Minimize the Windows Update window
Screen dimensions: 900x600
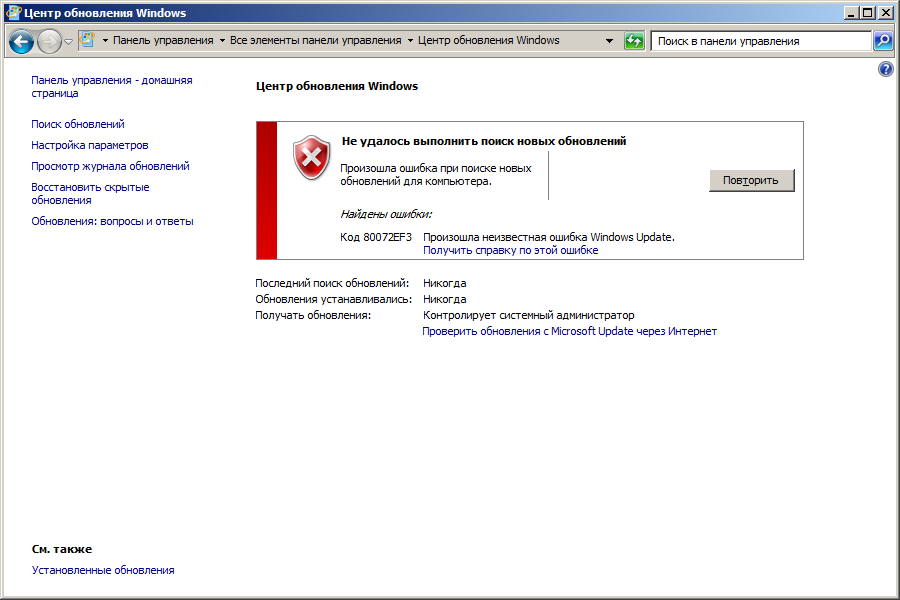(x=851, y=12)
